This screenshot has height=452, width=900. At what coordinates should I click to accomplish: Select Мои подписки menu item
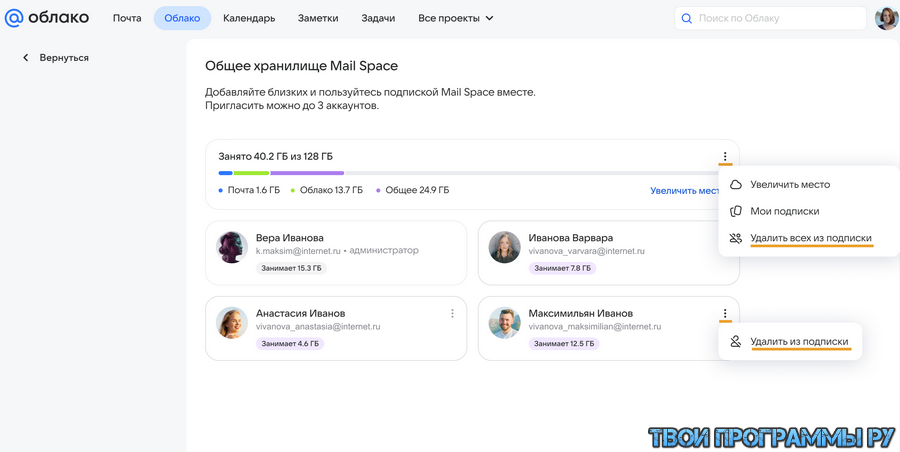pyautogui.click(x=784, y=211)
